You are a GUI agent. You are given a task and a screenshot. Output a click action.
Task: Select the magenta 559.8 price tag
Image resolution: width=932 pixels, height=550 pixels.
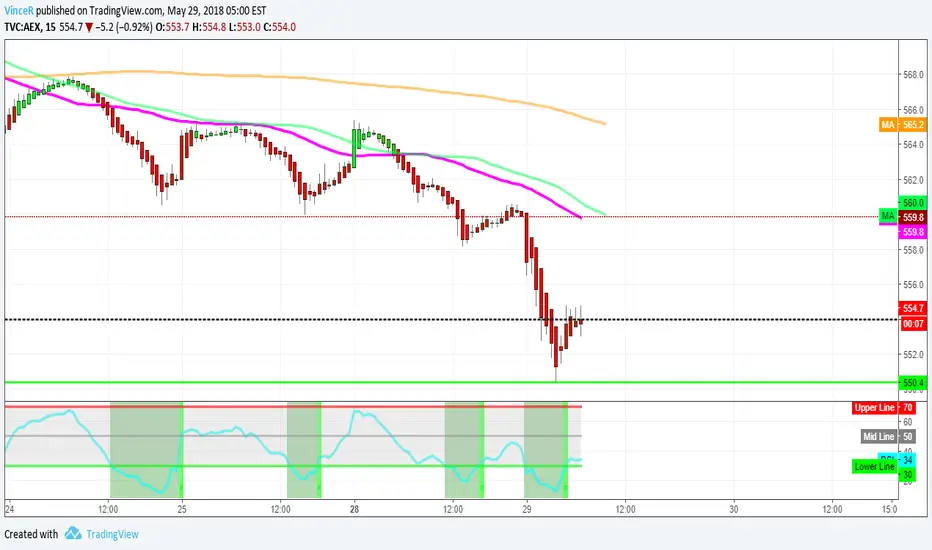point(913,232)
